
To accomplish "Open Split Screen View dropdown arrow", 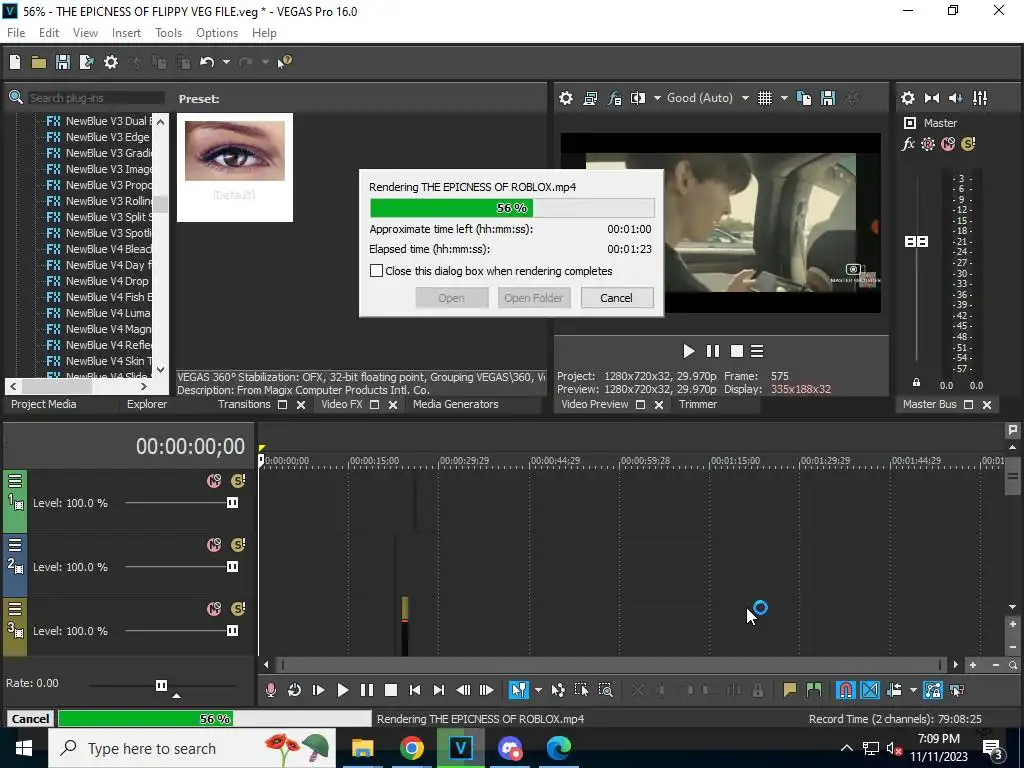I will pos(657,98).
